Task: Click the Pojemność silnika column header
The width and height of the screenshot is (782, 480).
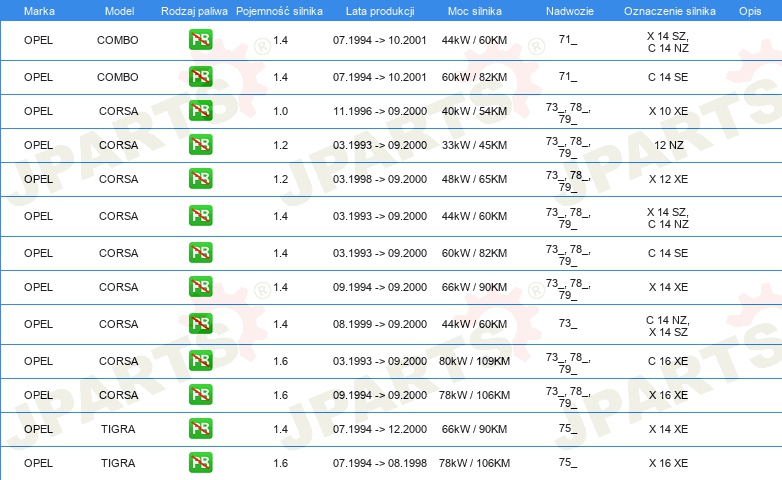Action: pos(279,11)
